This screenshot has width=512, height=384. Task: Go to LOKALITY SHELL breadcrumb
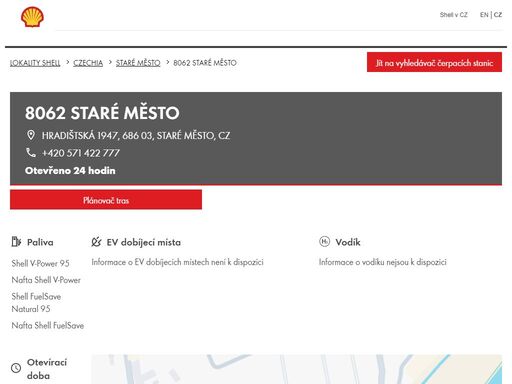click(x=35, y=63)
